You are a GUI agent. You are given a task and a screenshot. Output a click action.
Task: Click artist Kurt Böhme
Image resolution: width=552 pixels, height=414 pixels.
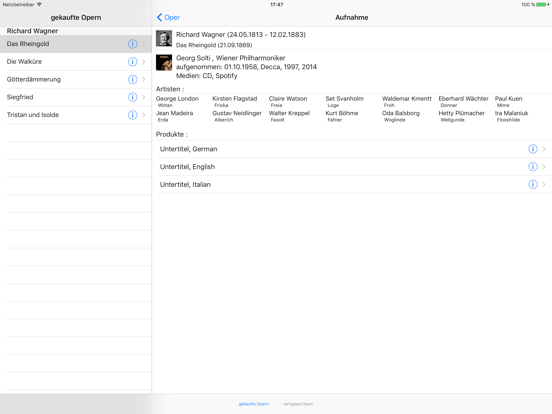pyautogui.click(x=341, y=113)
